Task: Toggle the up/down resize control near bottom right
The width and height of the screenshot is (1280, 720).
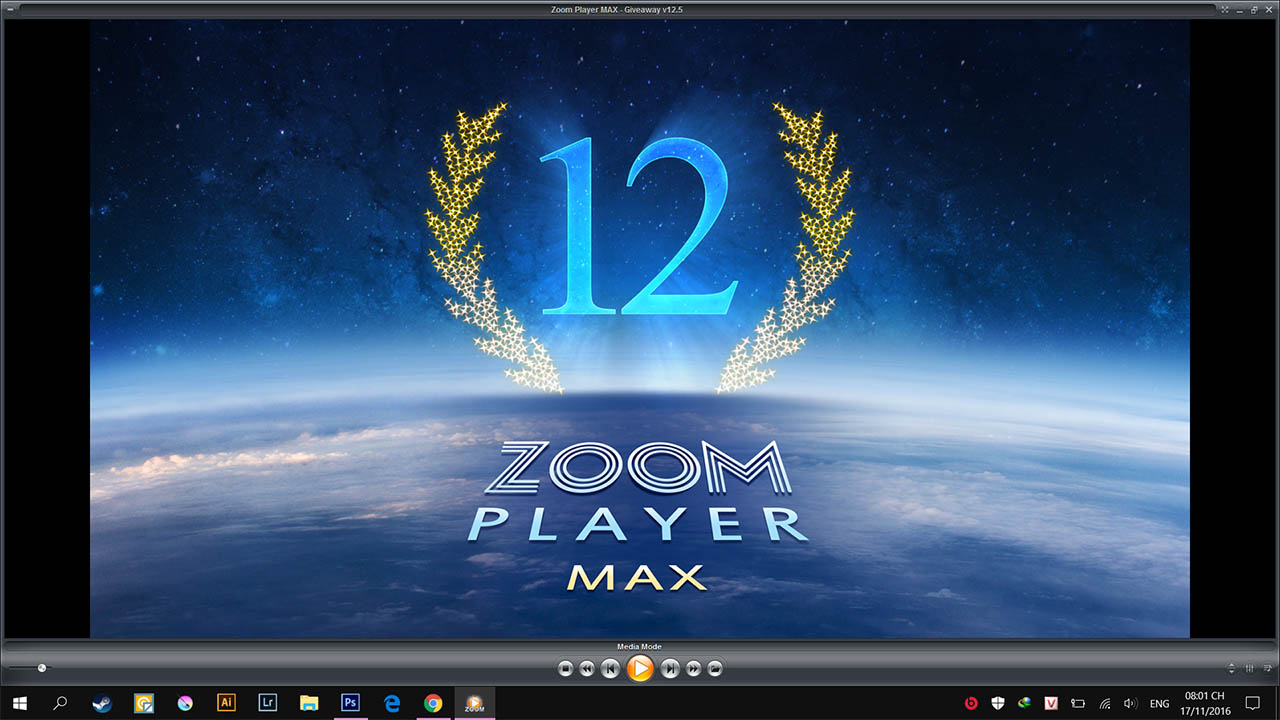Action: tap(1232, 668)
